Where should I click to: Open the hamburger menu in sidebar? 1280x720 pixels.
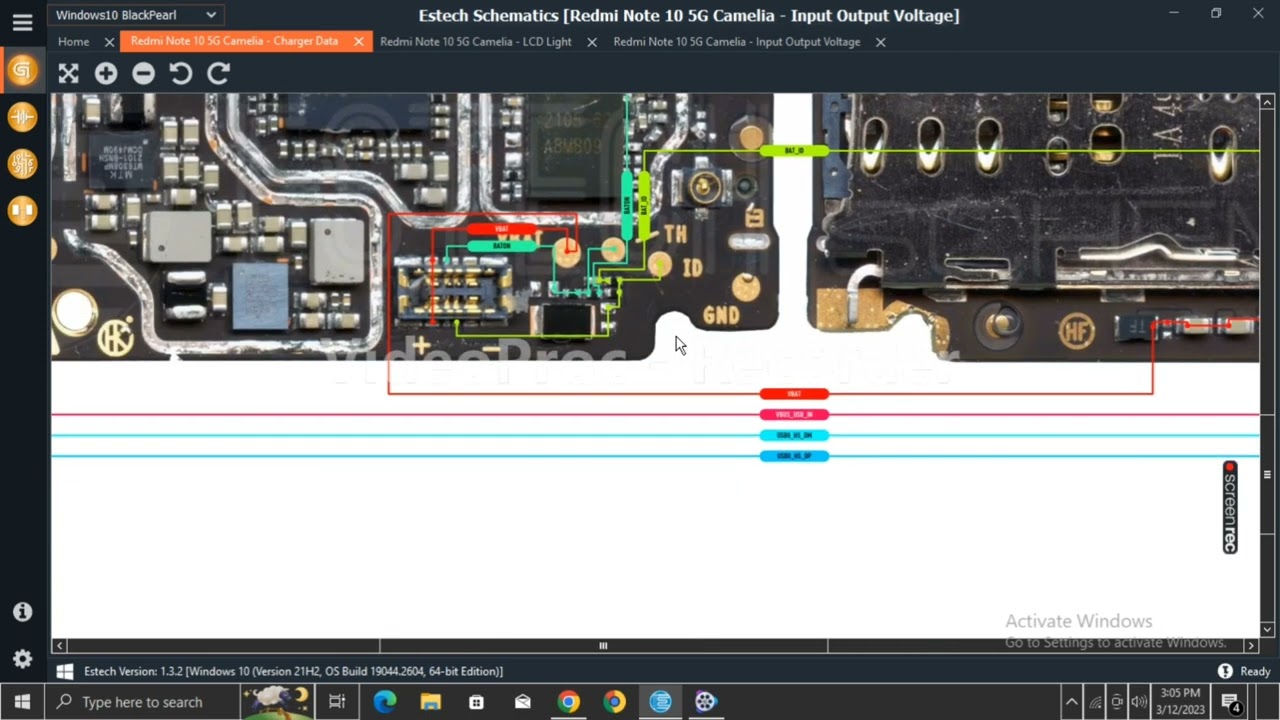[x=22, y=22]
